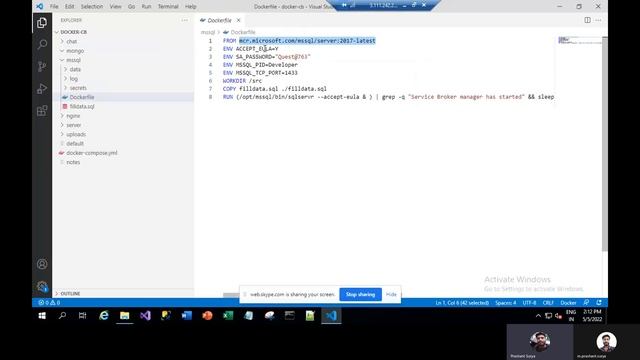Click the notifications icon in status bar
Viewport: 640px width, 360px height.
pyautogui.click(x=599, y=302)
